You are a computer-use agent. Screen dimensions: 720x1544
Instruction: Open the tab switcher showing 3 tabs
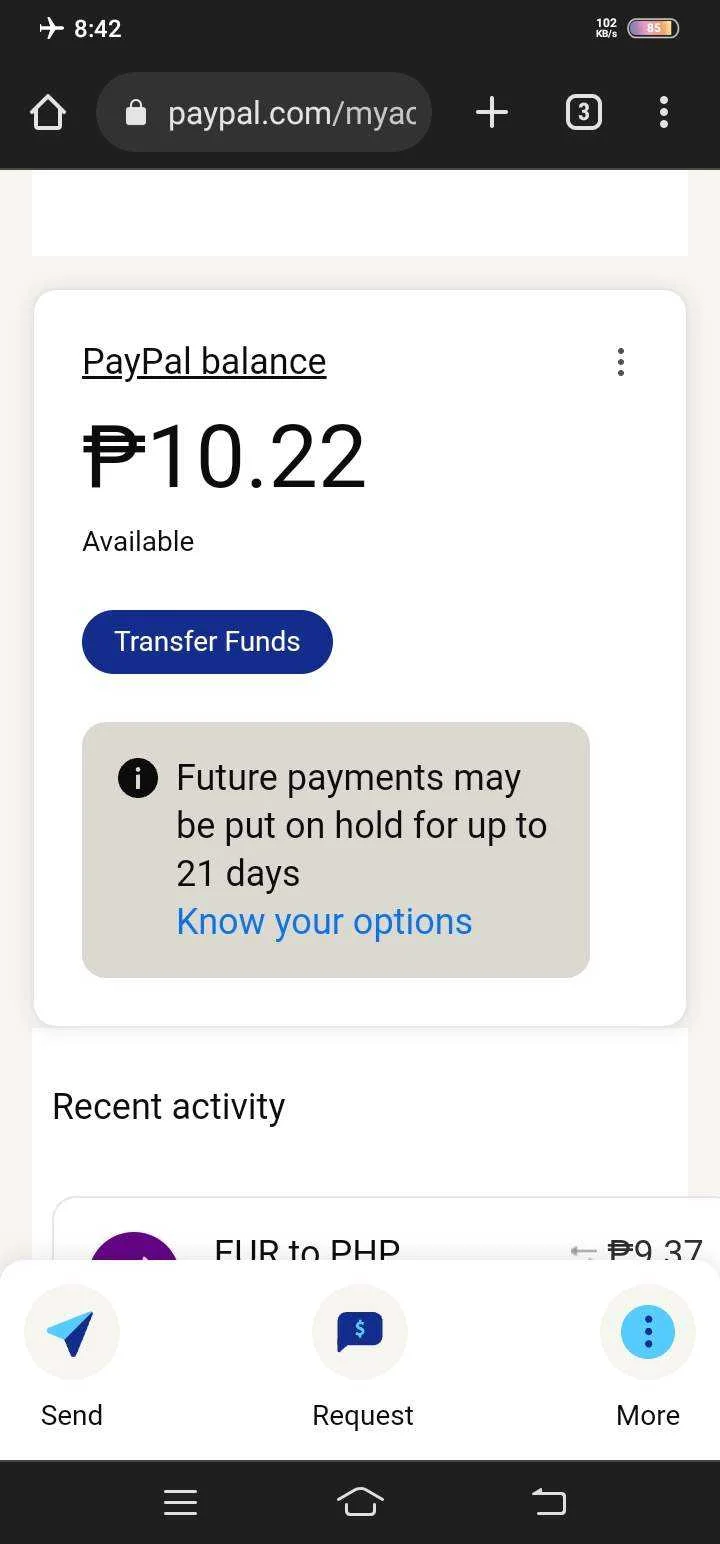tap(584, 113)
